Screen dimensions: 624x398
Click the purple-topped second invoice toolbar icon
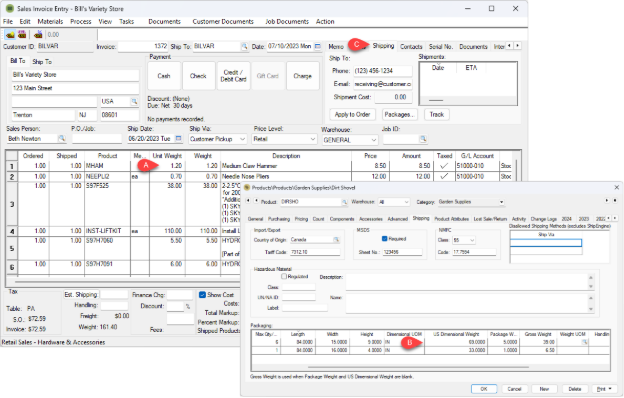22,35
